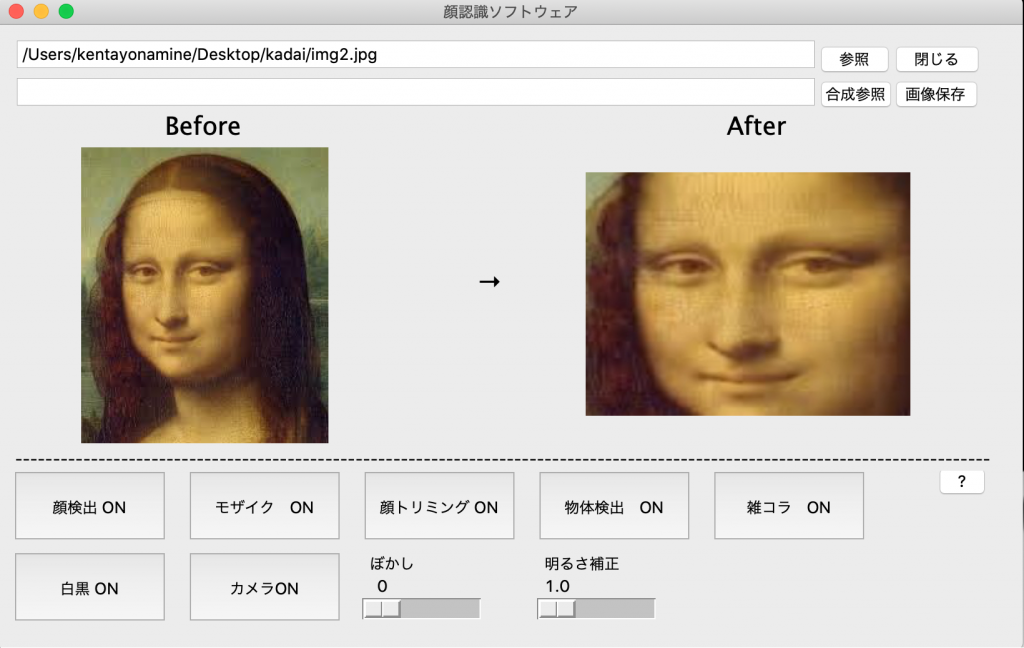Click the brightness value 1.0 label

tap(558, 586)
